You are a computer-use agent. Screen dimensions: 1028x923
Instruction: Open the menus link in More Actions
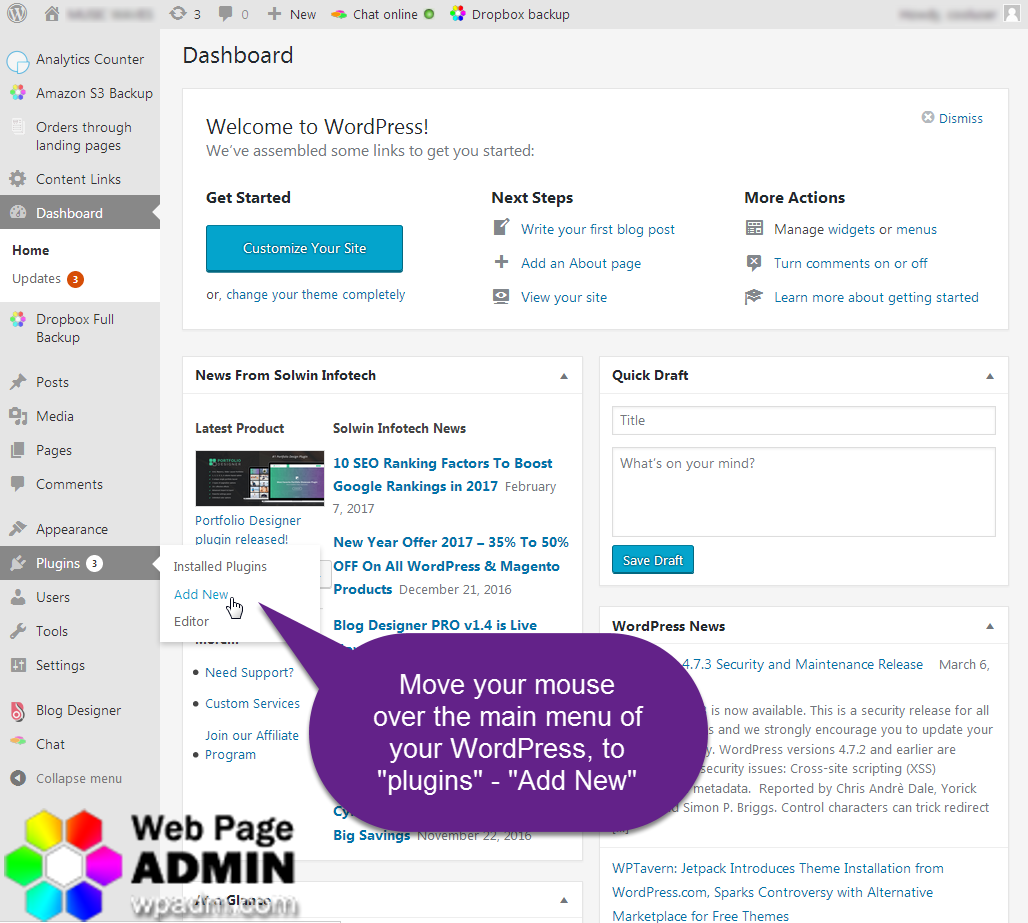916,229
